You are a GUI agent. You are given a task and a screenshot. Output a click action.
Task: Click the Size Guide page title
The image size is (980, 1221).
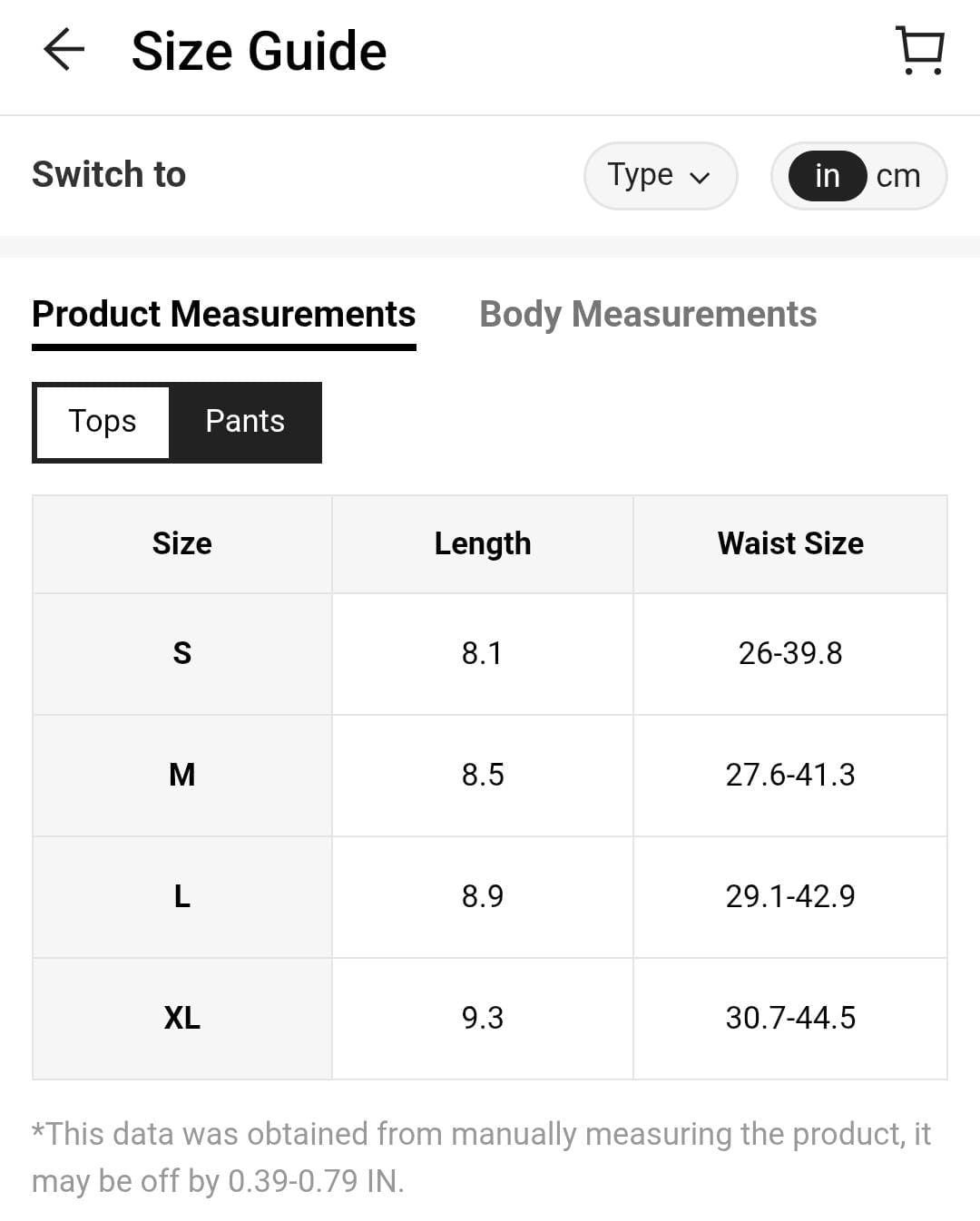(259, 51)
